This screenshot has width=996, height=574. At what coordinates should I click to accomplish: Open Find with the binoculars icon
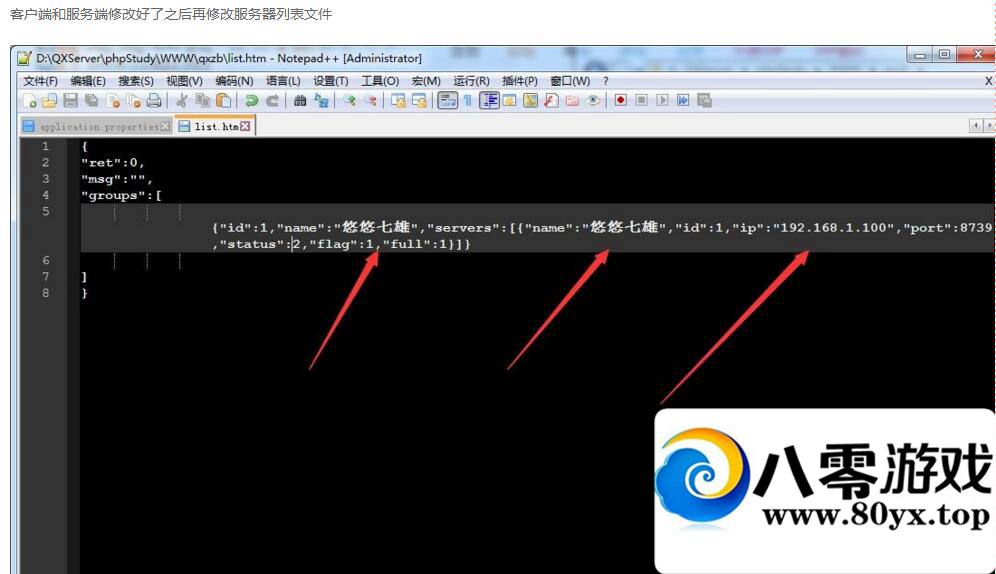[x=300, y=101]
